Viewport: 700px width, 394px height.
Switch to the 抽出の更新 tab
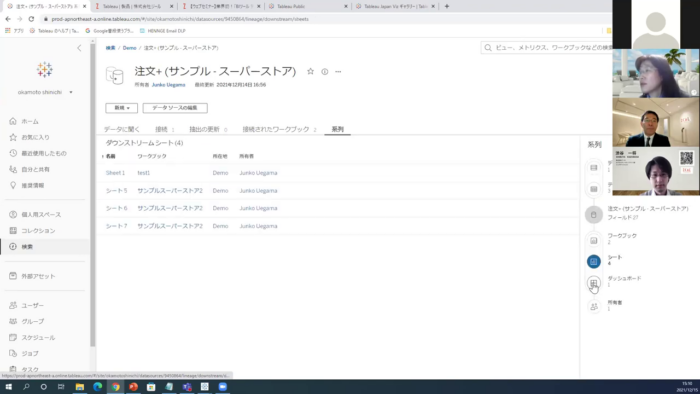[x=208, y=129]
